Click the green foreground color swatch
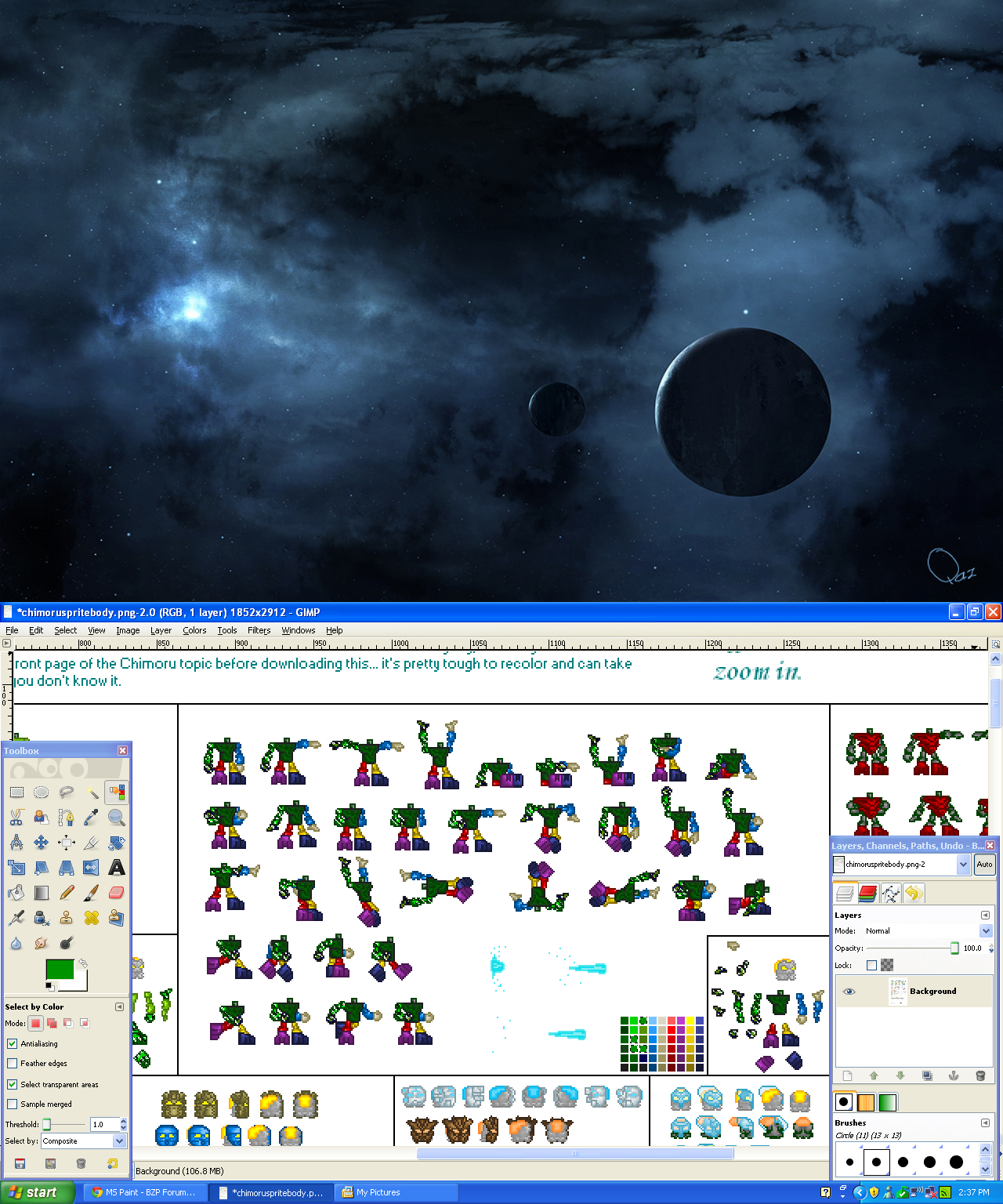This screenshot has width=1003, height=1204. 60,970
